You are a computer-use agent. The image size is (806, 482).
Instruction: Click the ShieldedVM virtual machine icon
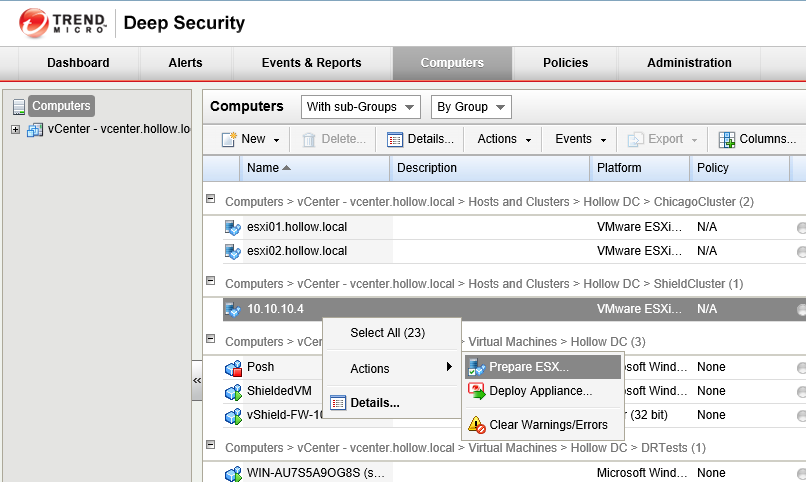pos(233,391)
